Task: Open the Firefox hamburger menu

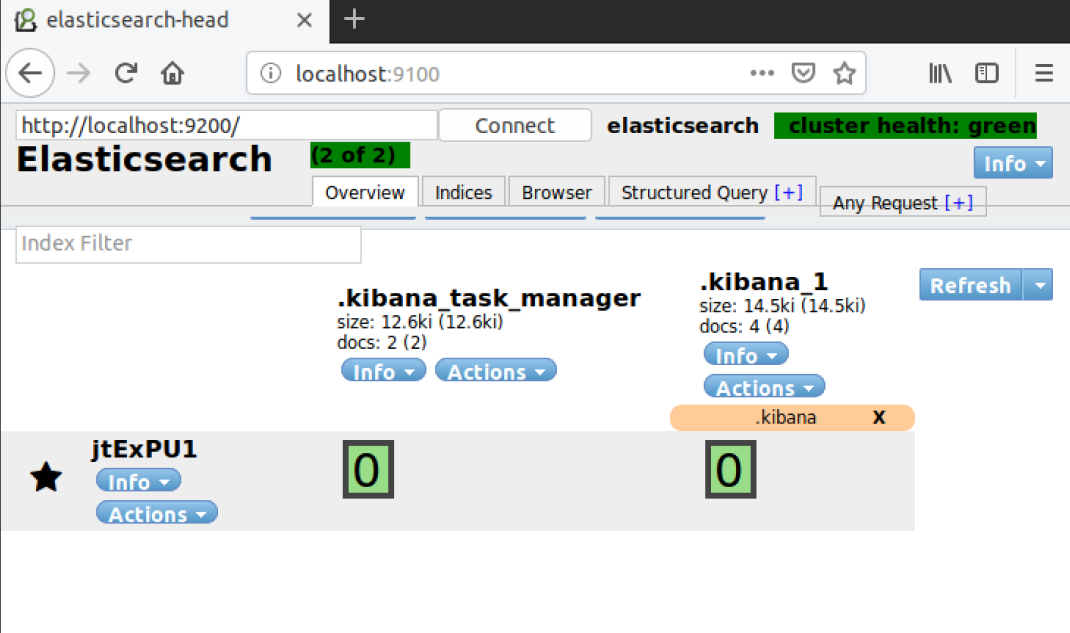Action: tap(1043, 73)
